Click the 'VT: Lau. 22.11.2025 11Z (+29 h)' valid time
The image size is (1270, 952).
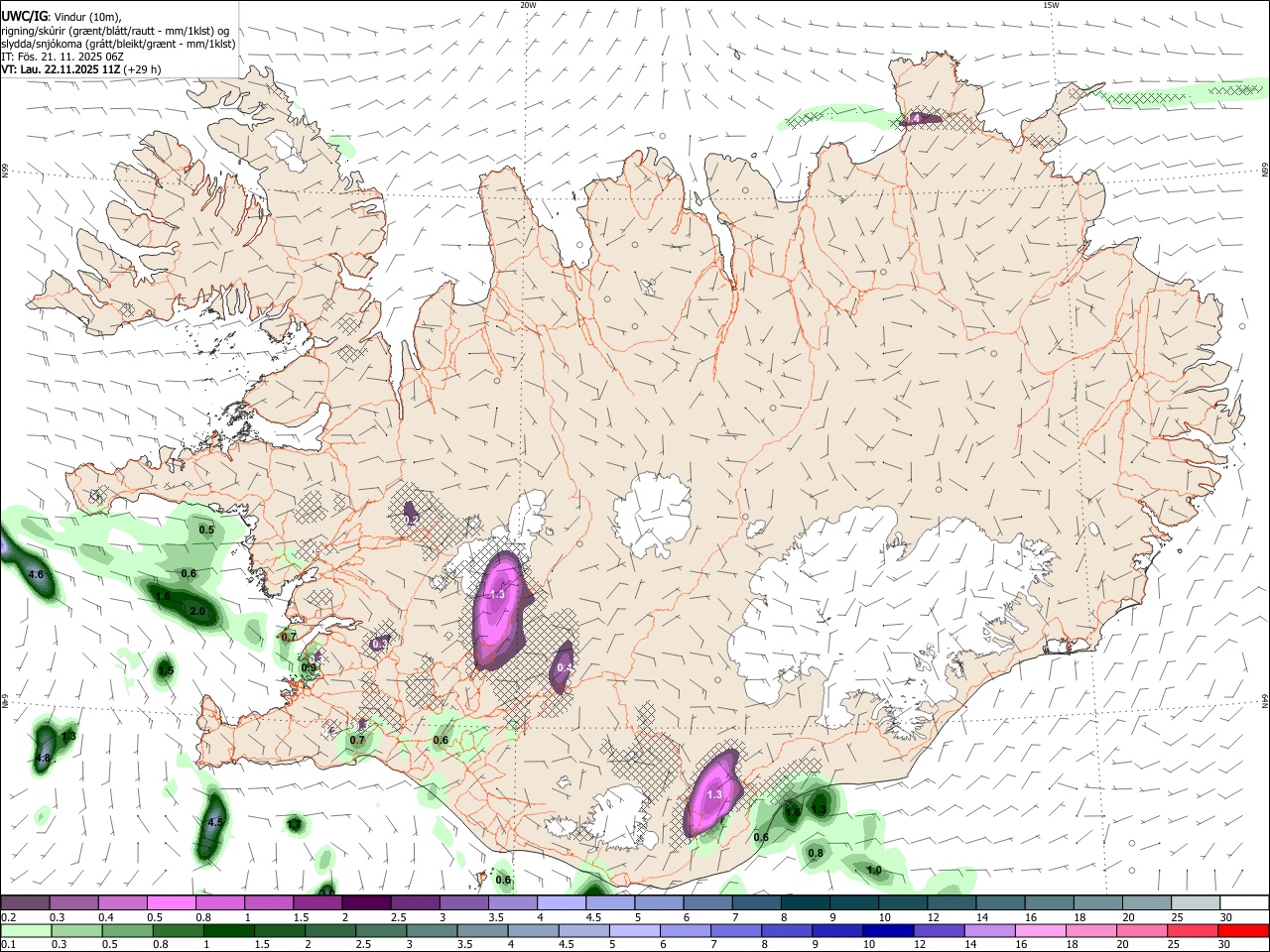81,69
